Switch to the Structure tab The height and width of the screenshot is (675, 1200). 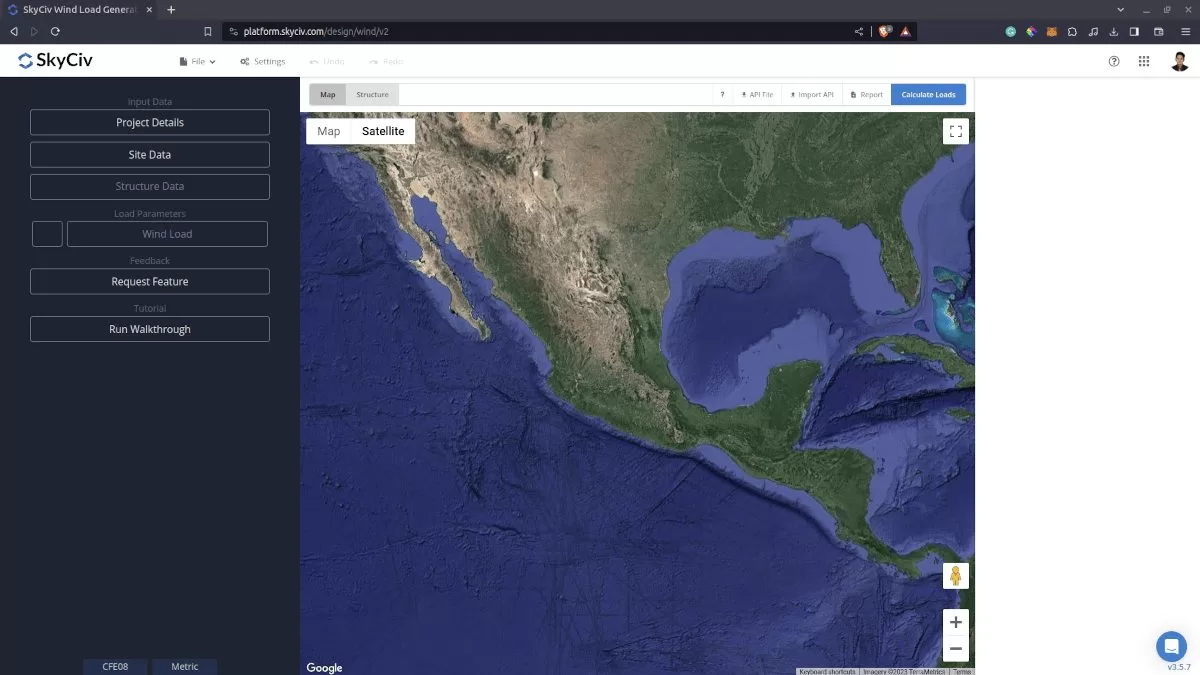pyautogui.click(x=372, y=95)
